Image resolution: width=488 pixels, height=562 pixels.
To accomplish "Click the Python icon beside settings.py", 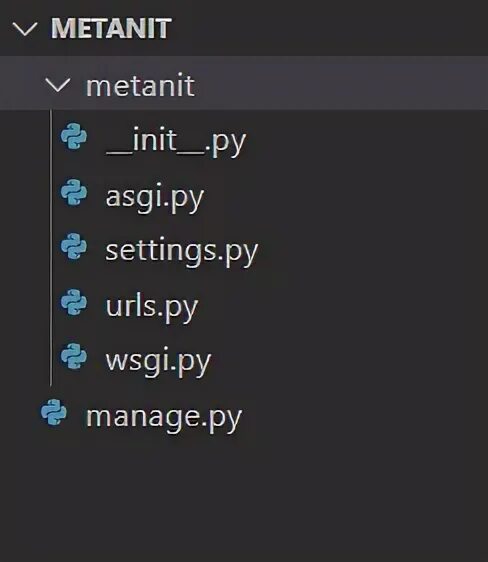I will 74,246.
